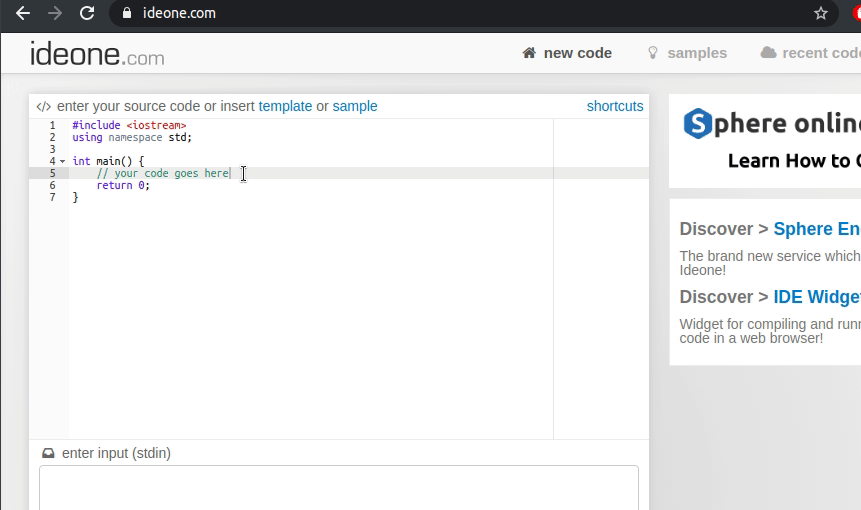Click the padlock site info icon
The width and height of the screenshot is (861, 510).
127,13
